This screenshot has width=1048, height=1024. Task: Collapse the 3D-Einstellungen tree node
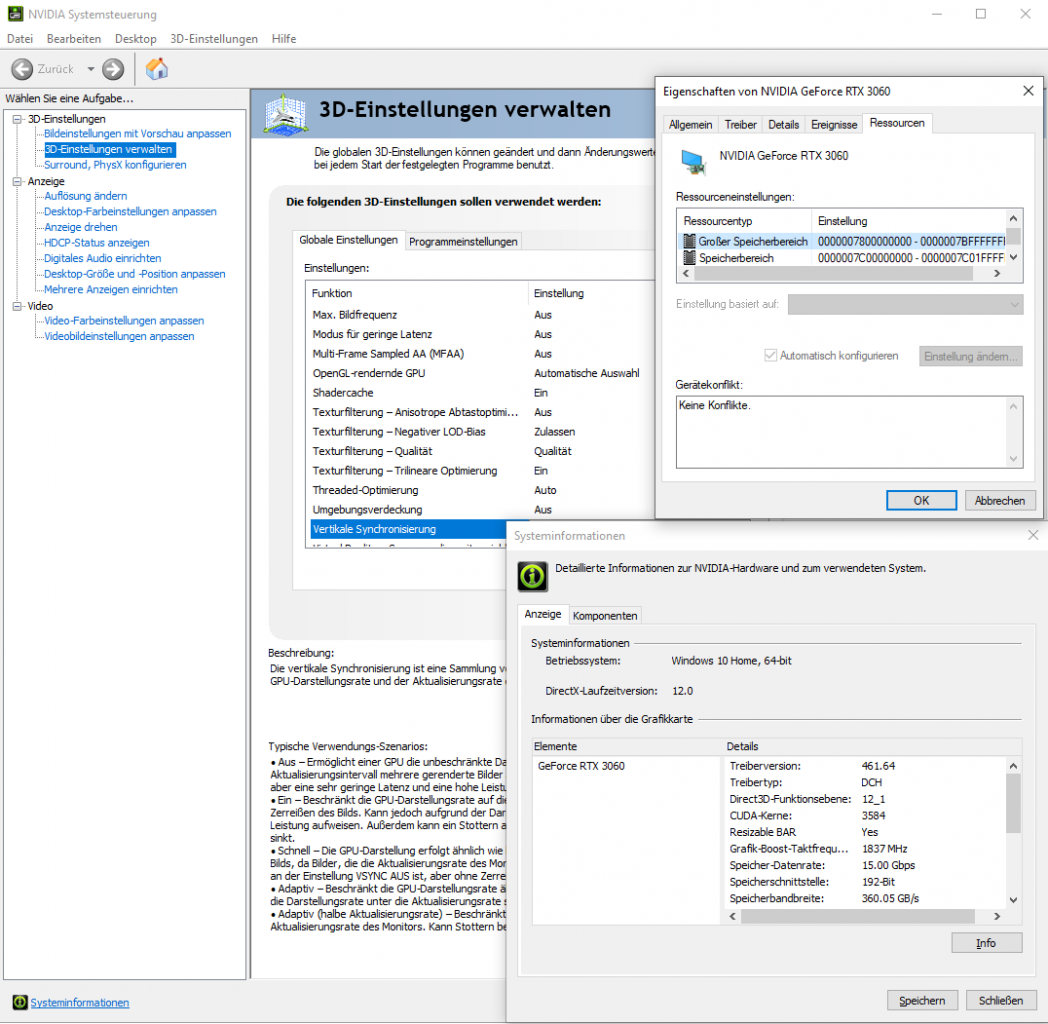[x=17, y=119]
